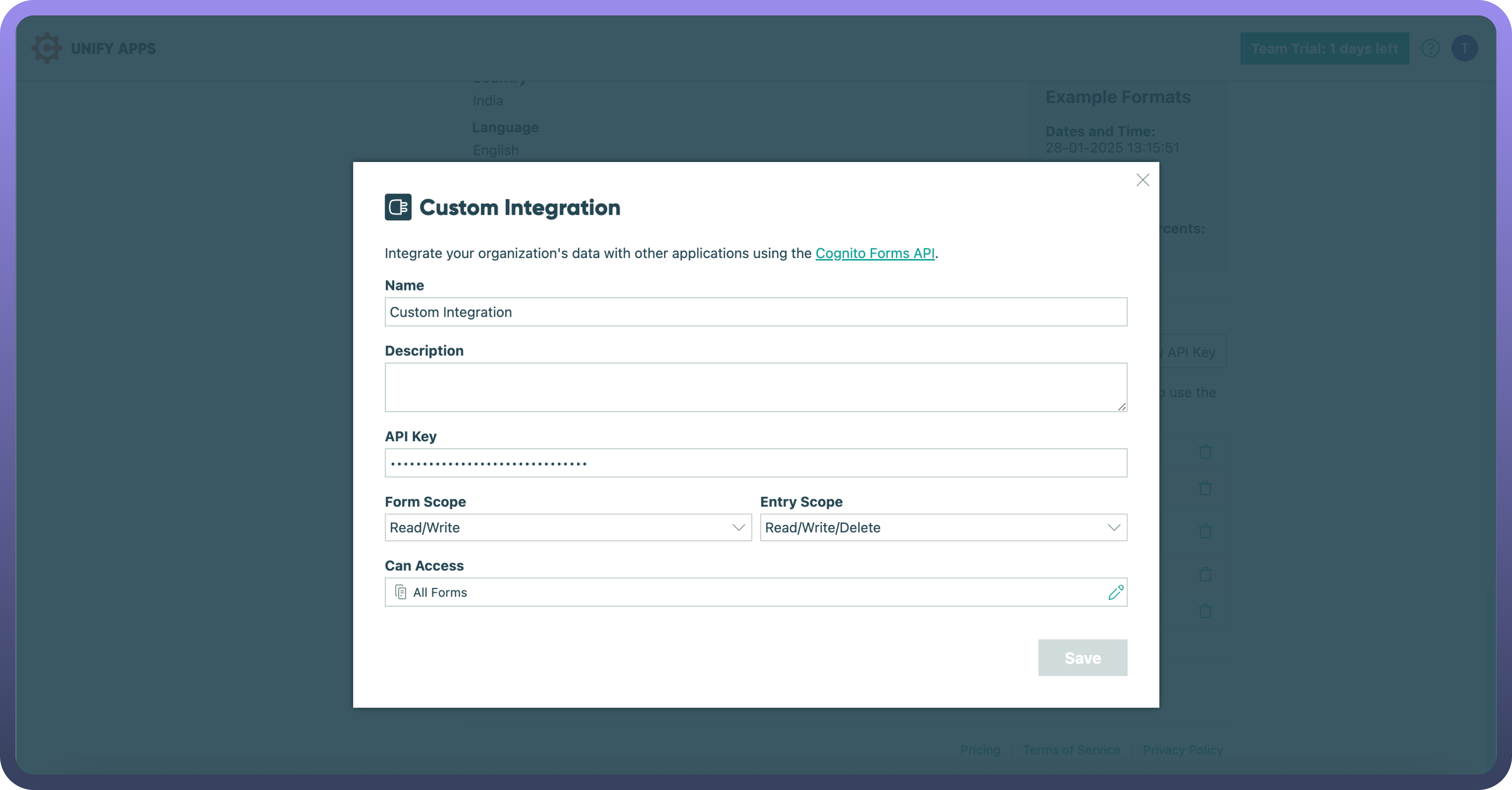Click the topmost trash delete icon

1205,451
